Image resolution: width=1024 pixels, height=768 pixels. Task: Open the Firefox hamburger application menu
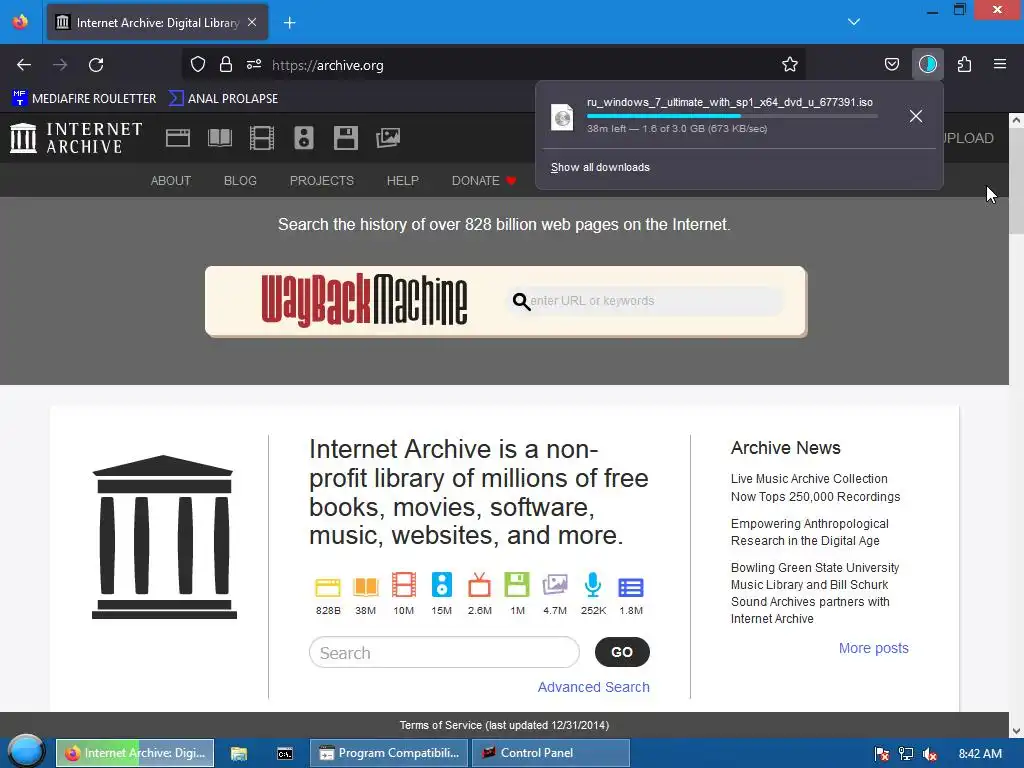[x=1000, y=65]
